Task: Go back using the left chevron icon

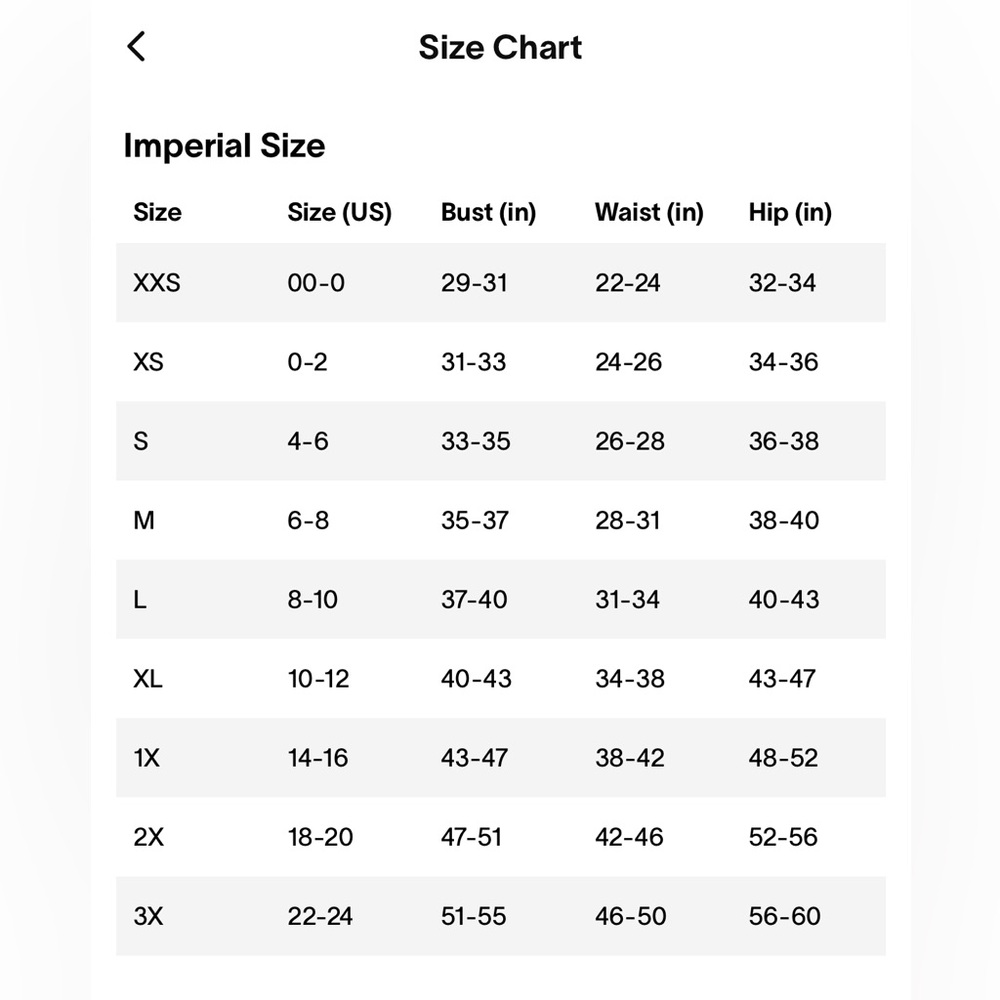Action: pos(136,47)
